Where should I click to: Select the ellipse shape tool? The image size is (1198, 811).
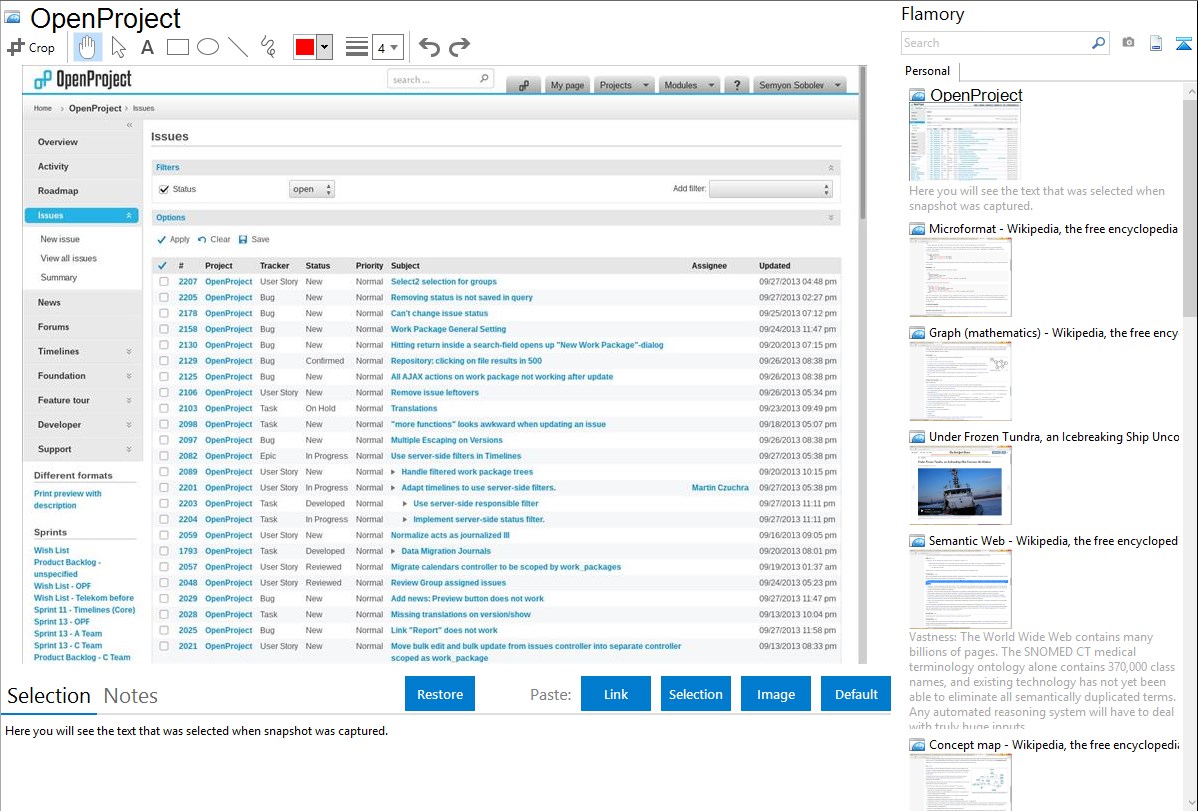coord(208,47)
